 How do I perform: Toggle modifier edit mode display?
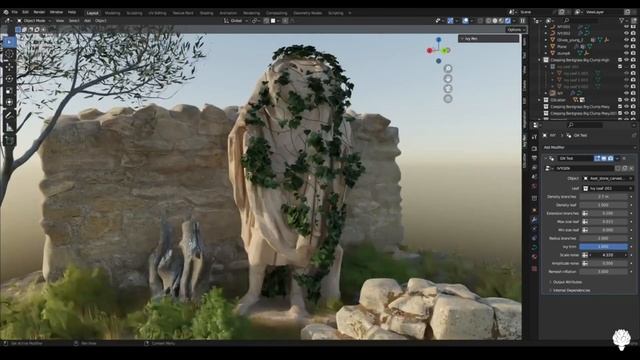point(597,158)
